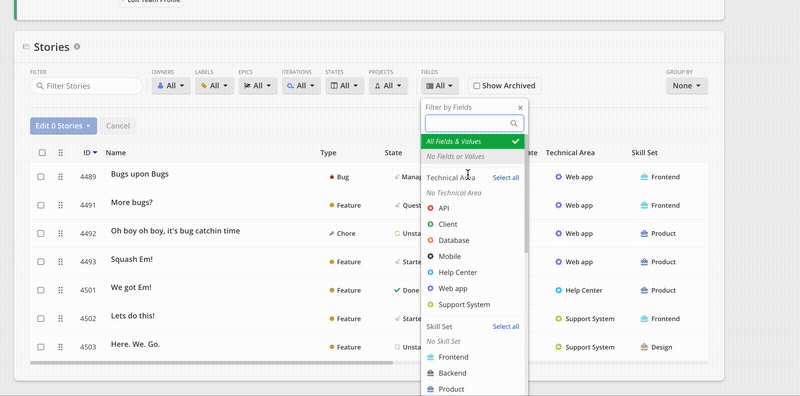Choose the API technical area option
Image resolution: width=800 pixels, height=396 pixels.
point(473,208)
